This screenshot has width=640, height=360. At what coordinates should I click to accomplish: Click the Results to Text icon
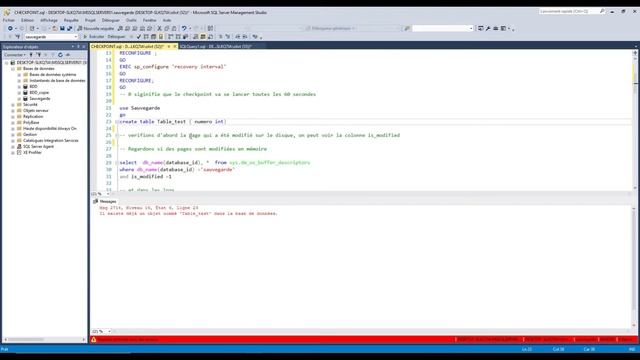point(196,37)
